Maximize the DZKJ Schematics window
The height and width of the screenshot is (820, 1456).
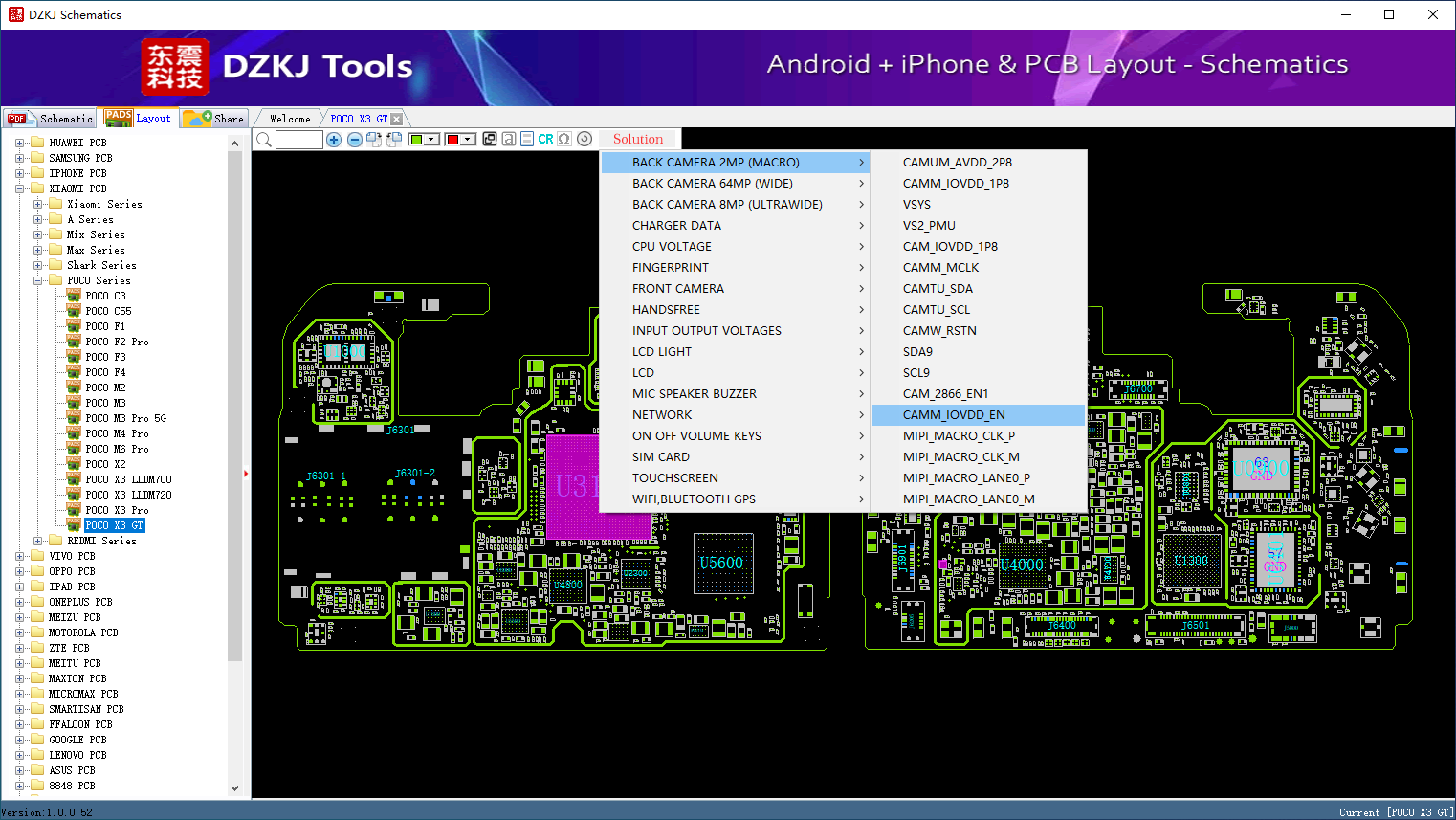[x=1389, y=14]
